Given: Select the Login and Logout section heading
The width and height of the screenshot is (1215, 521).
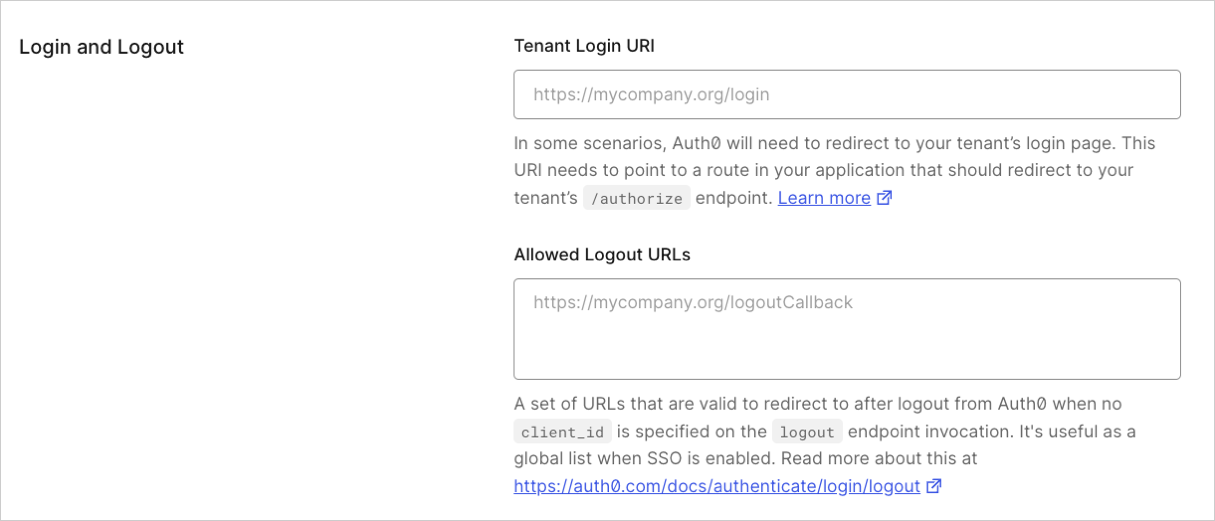Looking at the screenshot, I should [101, 47].
